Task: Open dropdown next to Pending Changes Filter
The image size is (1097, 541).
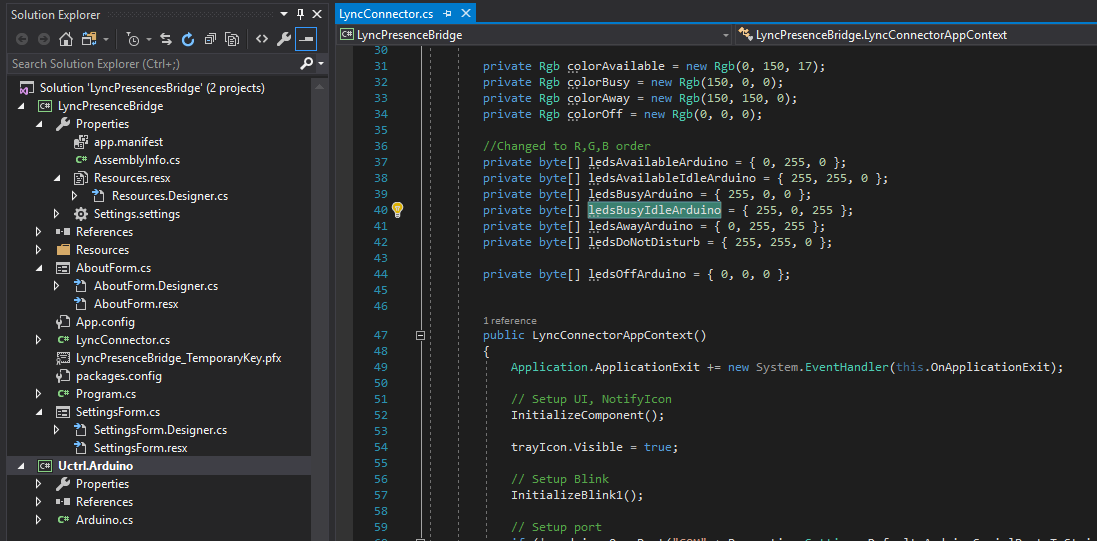Action: 149,39
